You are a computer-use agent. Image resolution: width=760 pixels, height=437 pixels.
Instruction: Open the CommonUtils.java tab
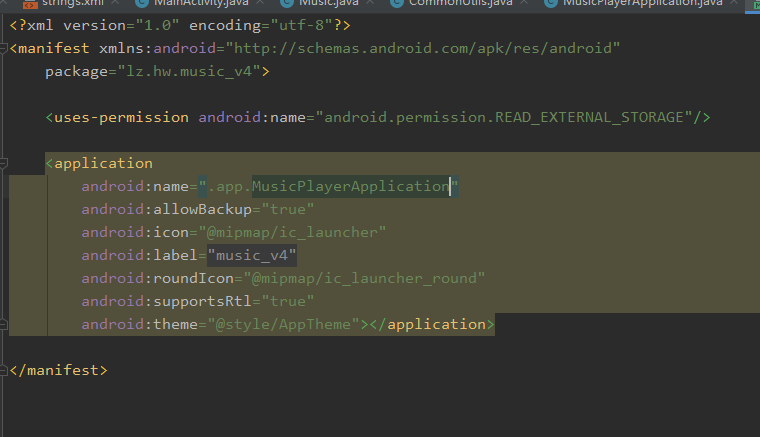(460, 3)
